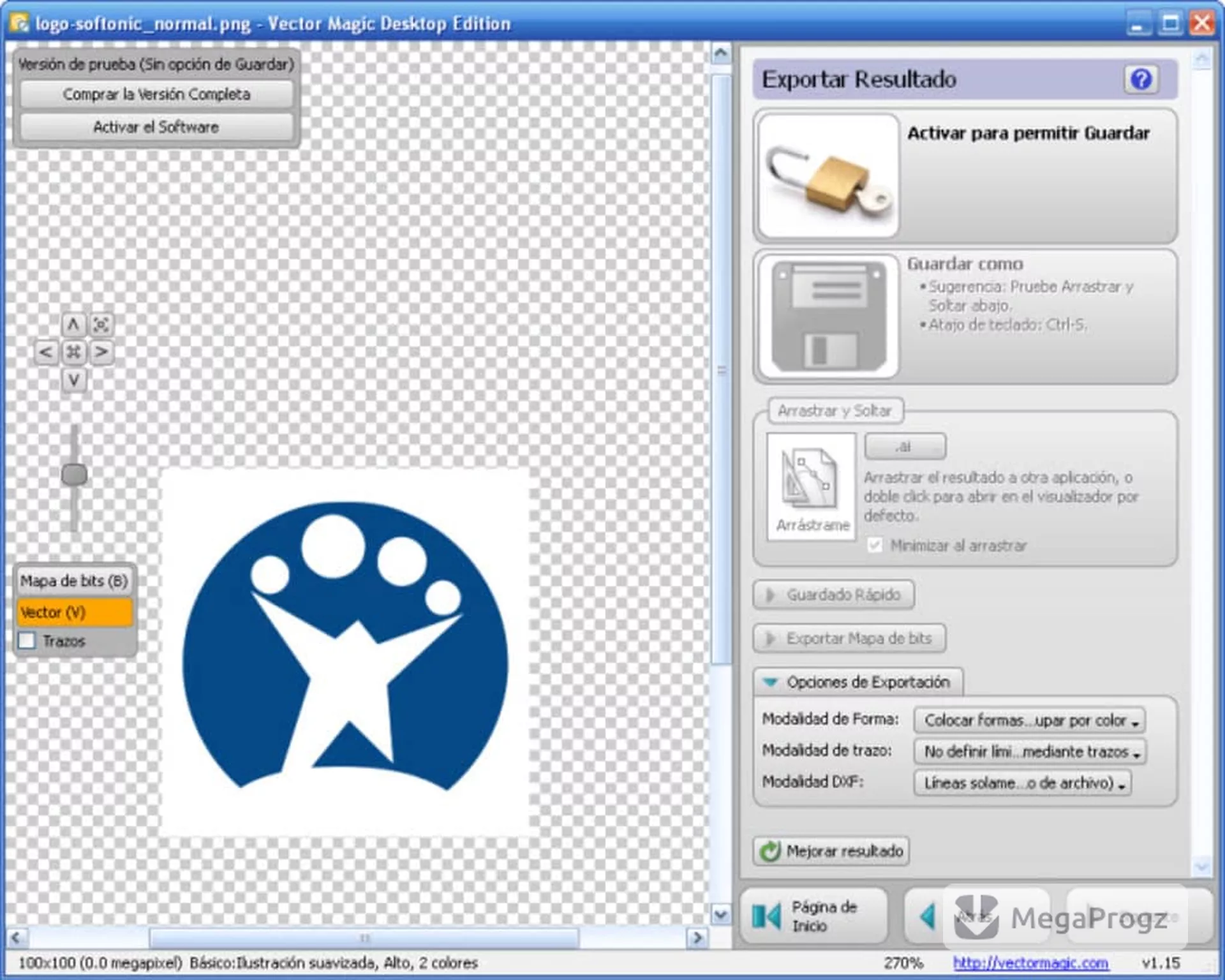Pan view down with the arrow button
This screenshot has width=1225, height=980.
coord(73,380)
